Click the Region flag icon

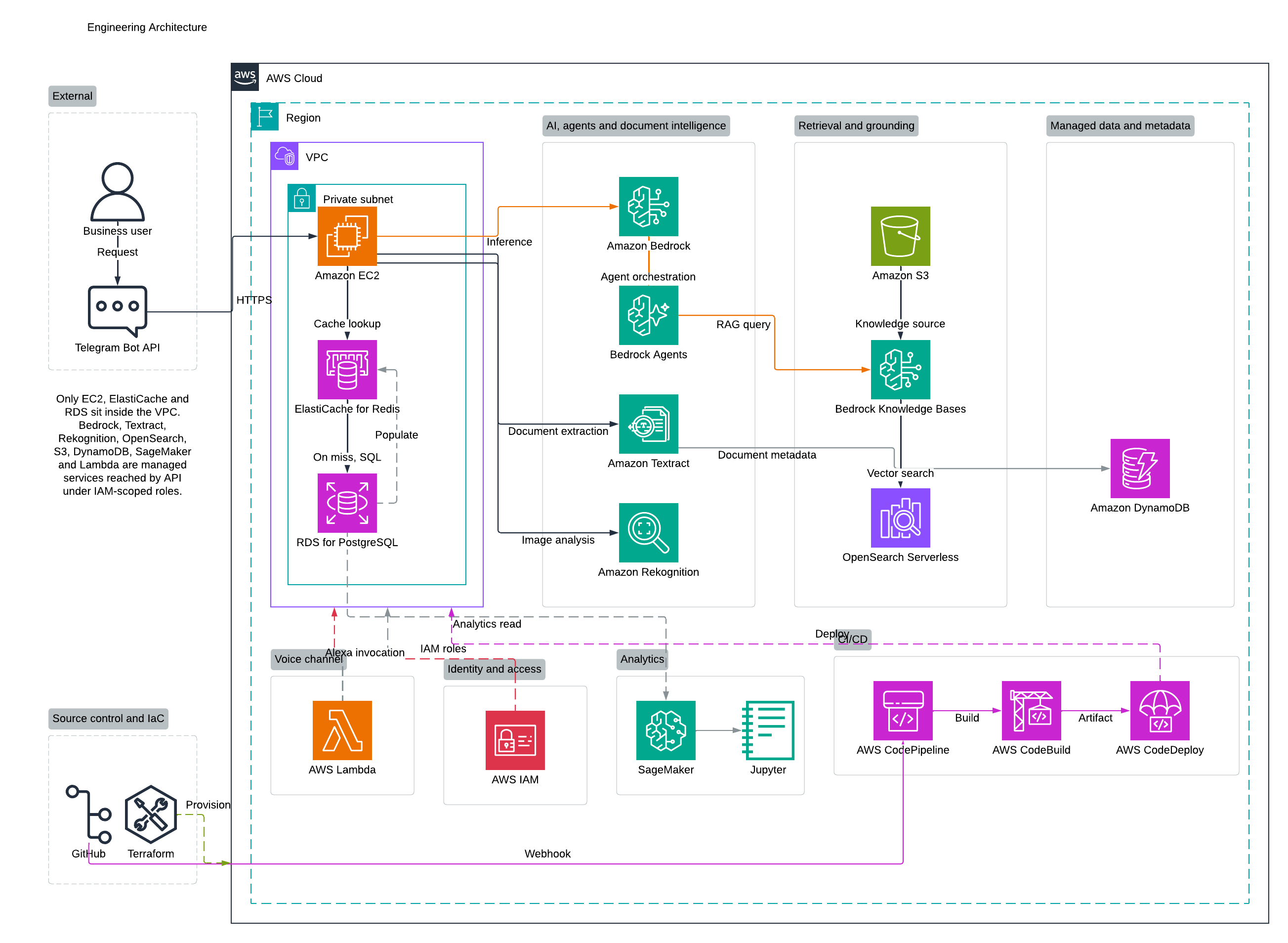point(265,117)
